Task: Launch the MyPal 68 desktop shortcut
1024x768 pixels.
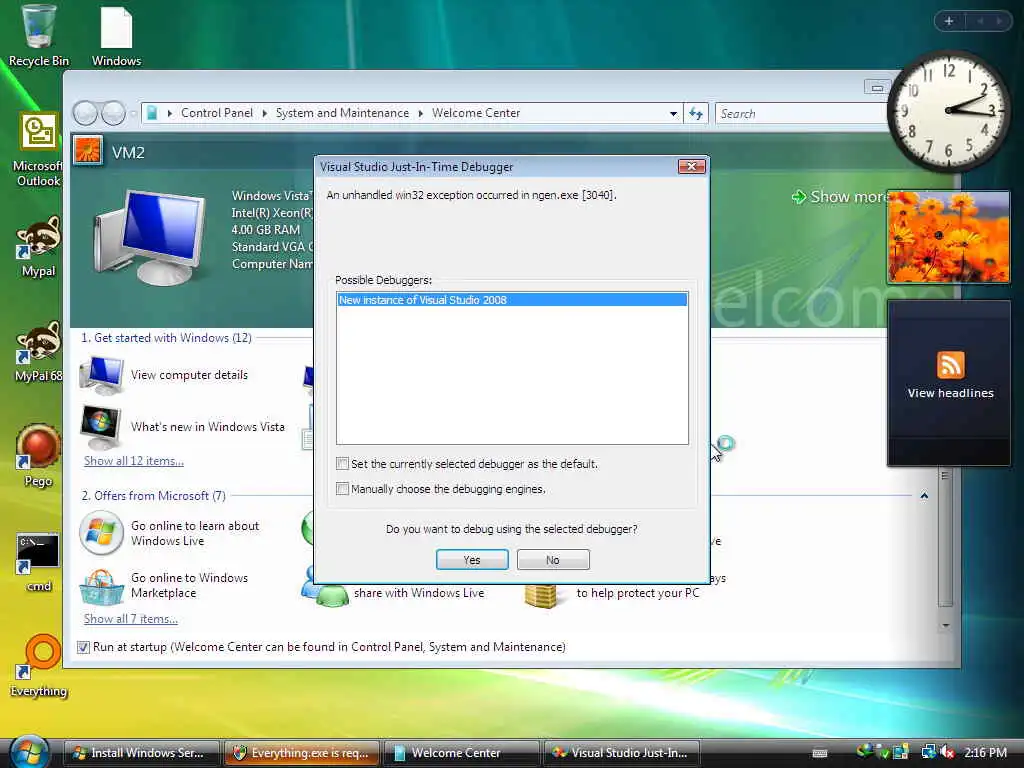Action: [x=39, y=351]
